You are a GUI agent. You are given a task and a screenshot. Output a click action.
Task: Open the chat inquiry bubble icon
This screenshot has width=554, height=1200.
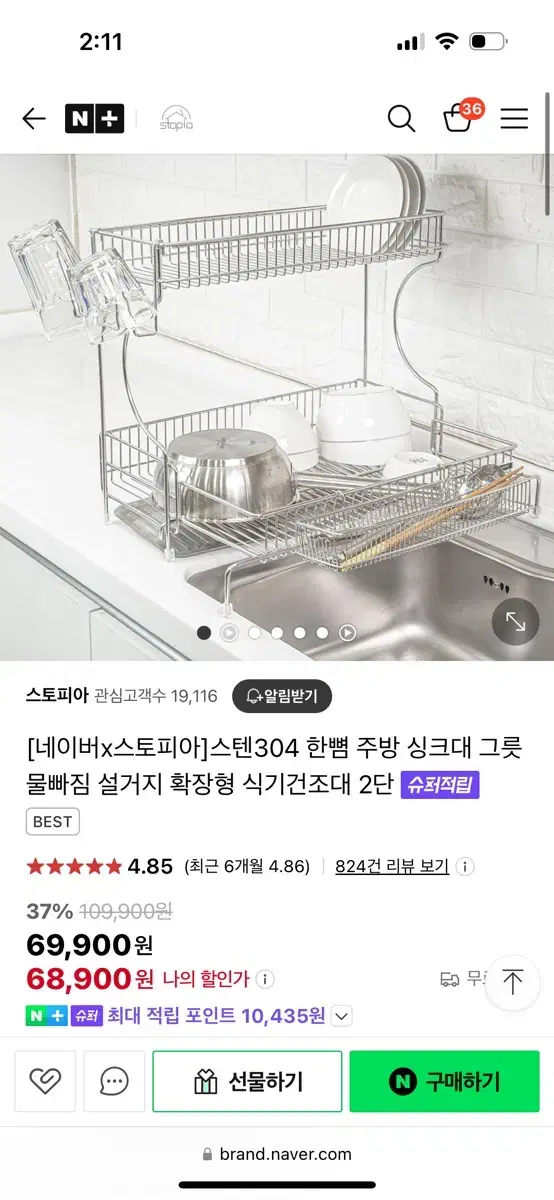click(114, 1081)
